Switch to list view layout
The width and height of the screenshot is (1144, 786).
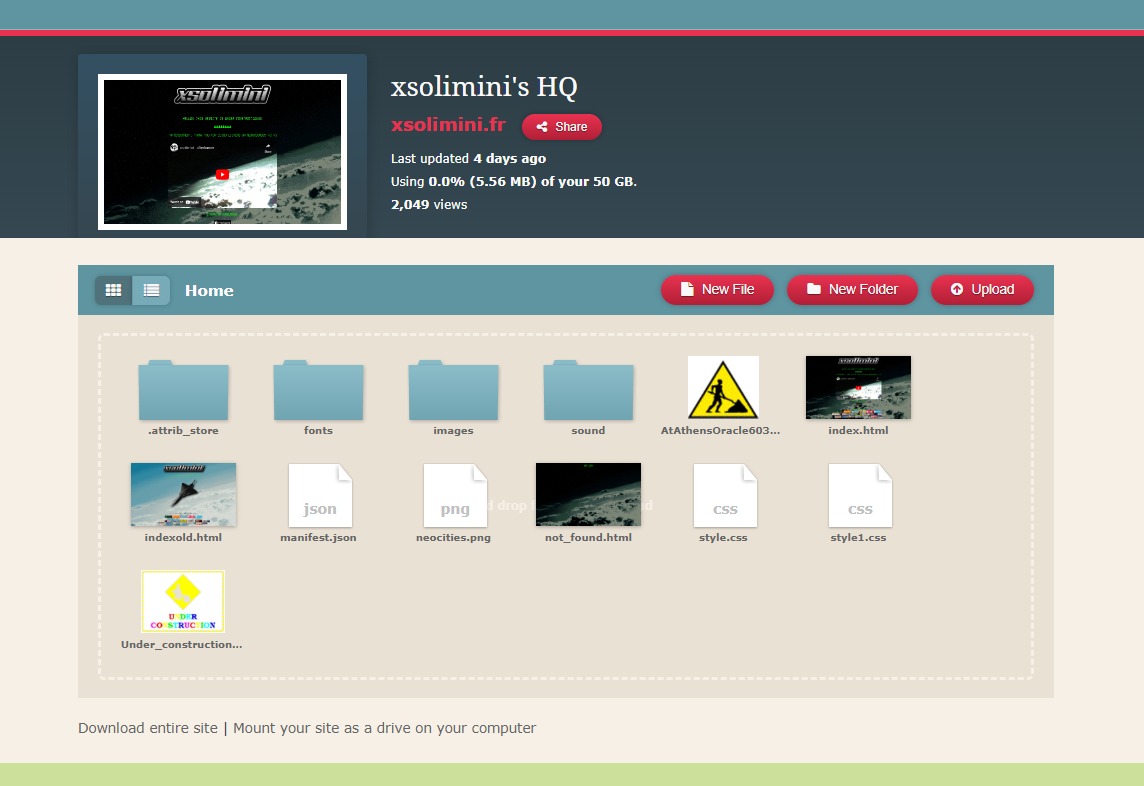(x=151, y=290)
